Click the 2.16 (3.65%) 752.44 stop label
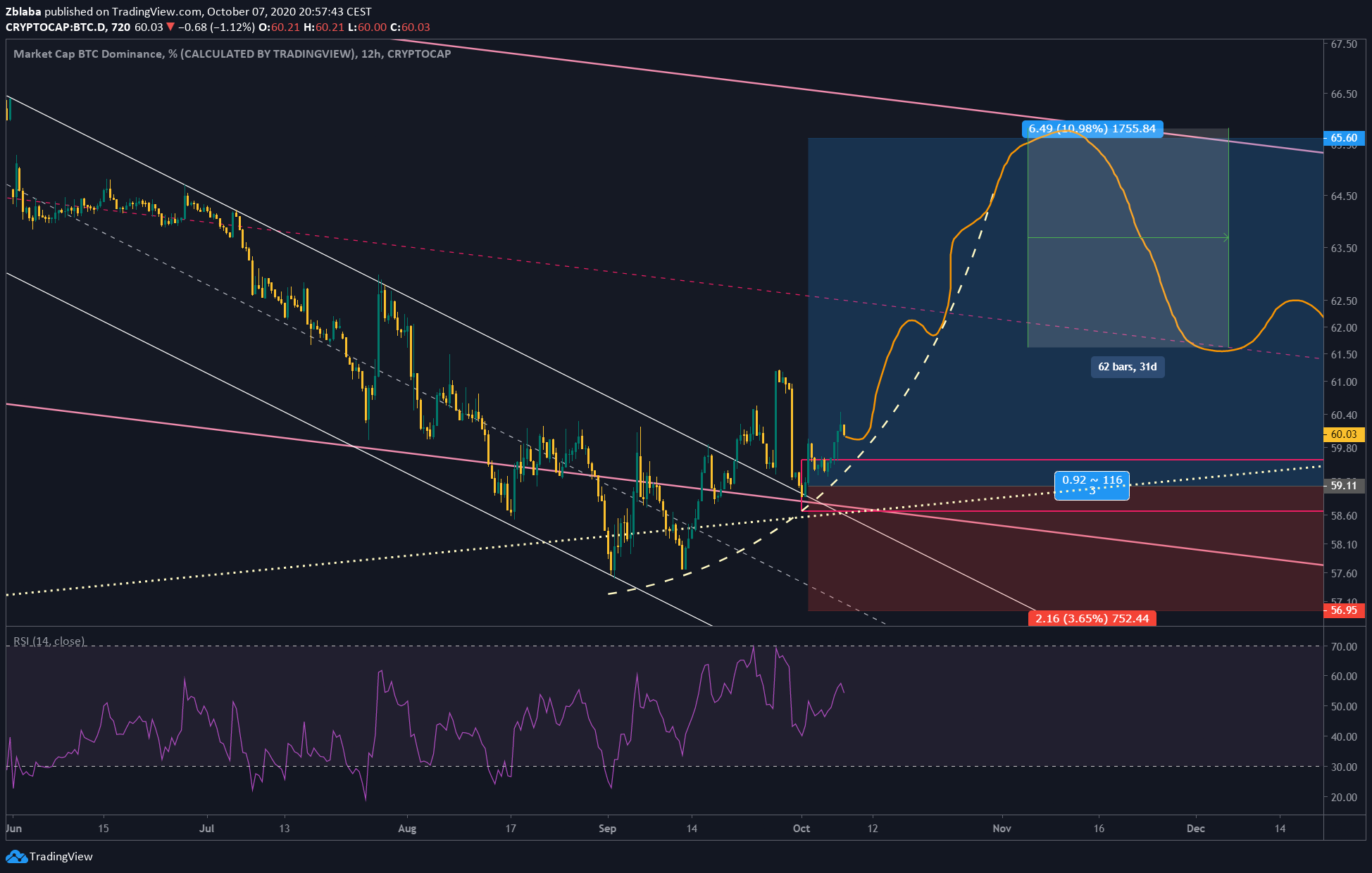The width and height of the screenshot is (1372, 873). pos(1092,619)
